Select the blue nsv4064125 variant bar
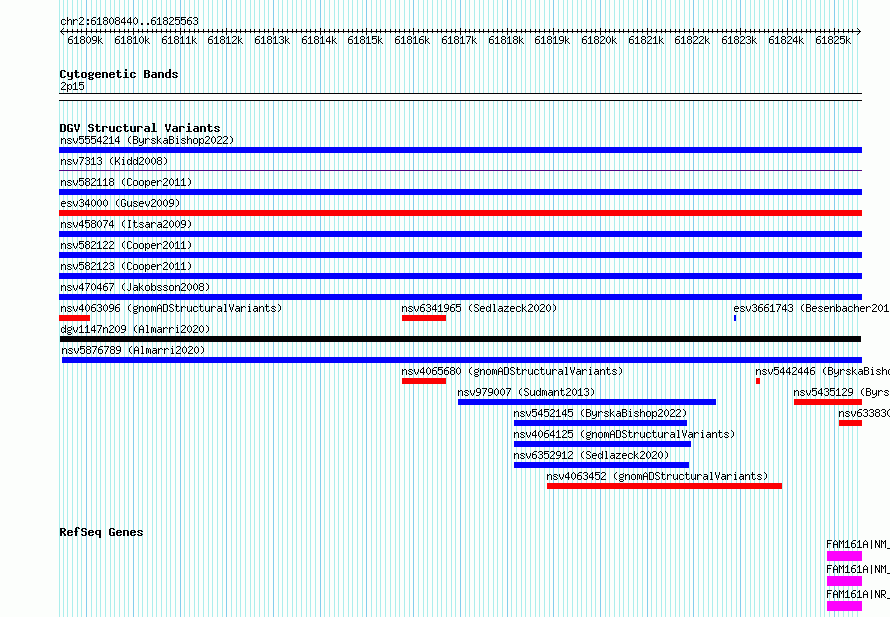Viewport: 890px width, 617px height. click(x=602, y=444)
